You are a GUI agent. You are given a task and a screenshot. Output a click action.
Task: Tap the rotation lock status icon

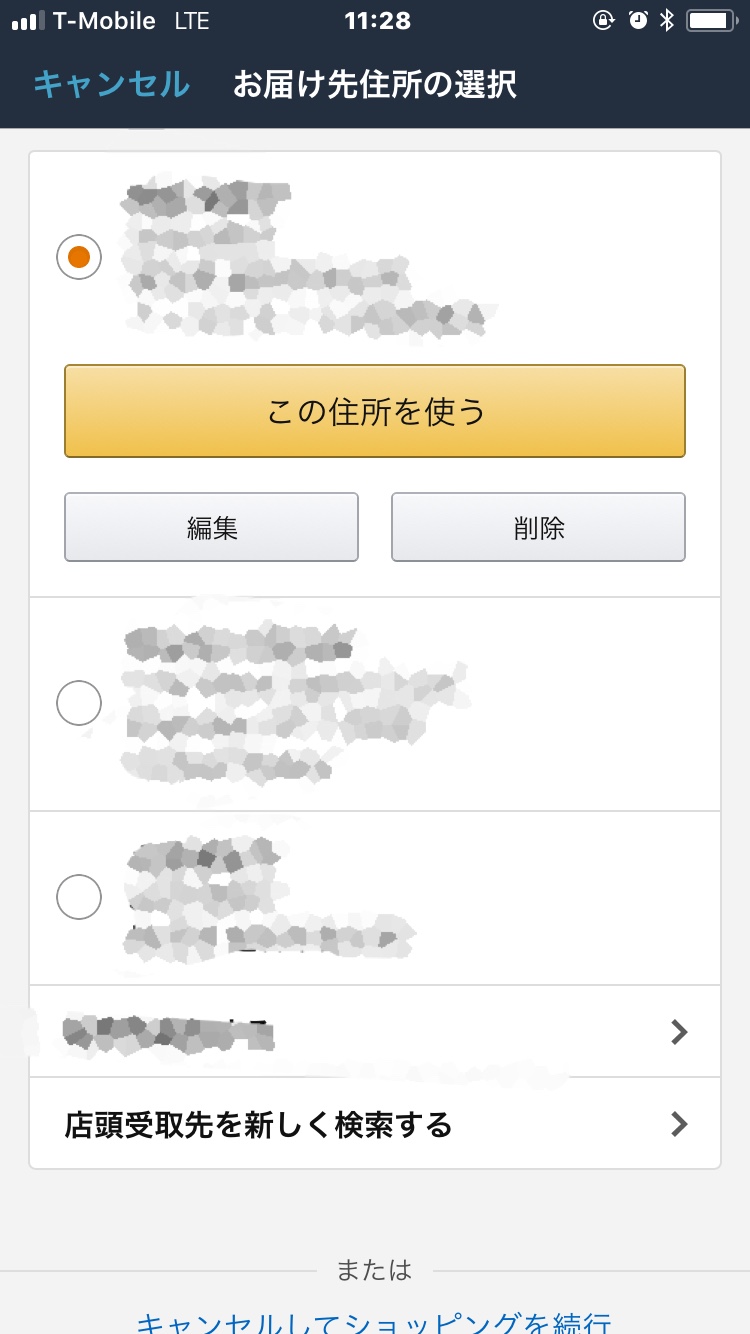pyautogui.click(x=603, y=20)
